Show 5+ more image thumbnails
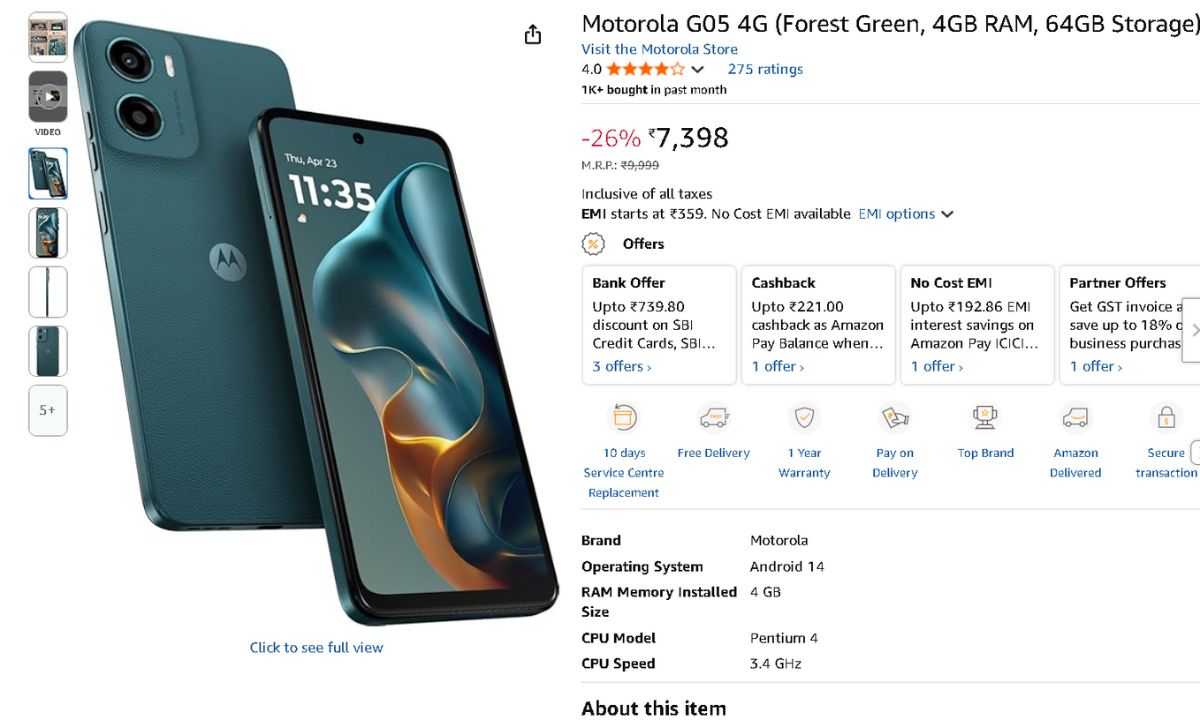This screenshot has height=720, width=1200. (x=48, y=410)
